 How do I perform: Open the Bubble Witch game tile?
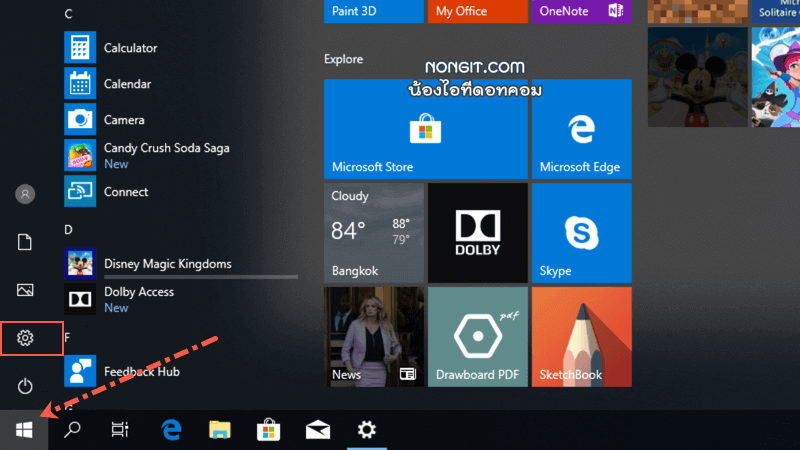coord(776,77)
